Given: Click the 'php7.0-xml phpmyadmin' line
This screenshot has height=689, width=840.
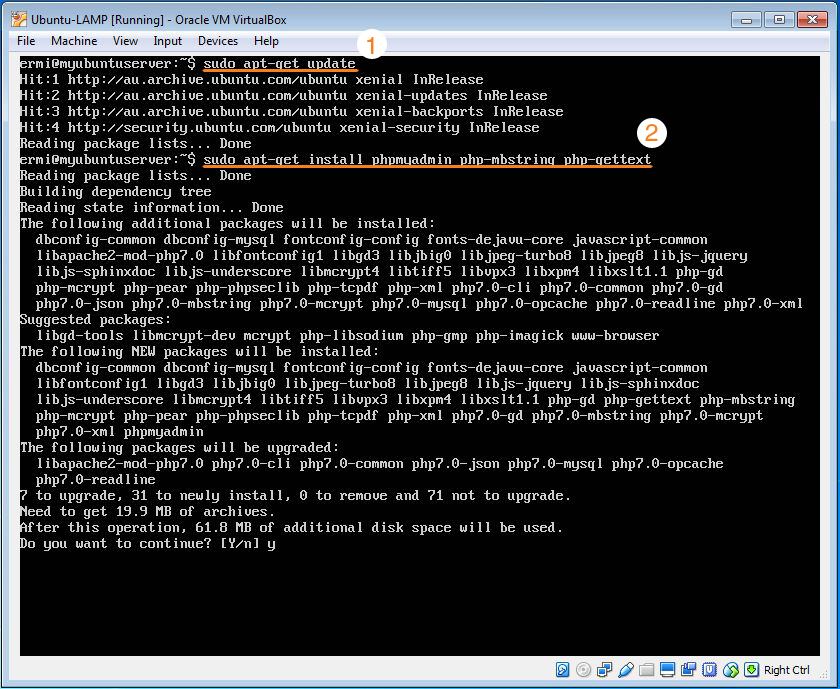Looking at the screenshot, I should (x=119, y=431).
